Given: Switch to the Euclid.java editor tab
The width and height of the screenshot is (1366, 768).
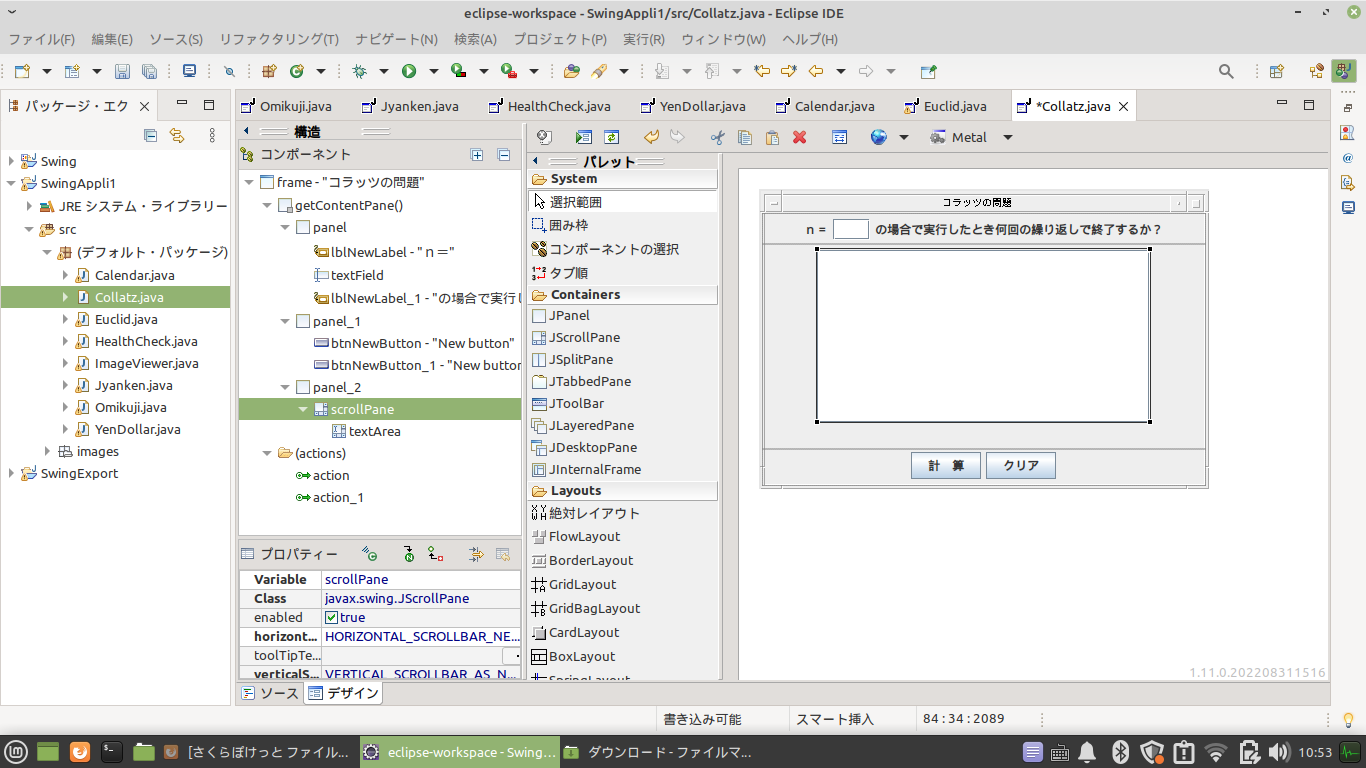Looking at the screenshot, I should point(945,106).
